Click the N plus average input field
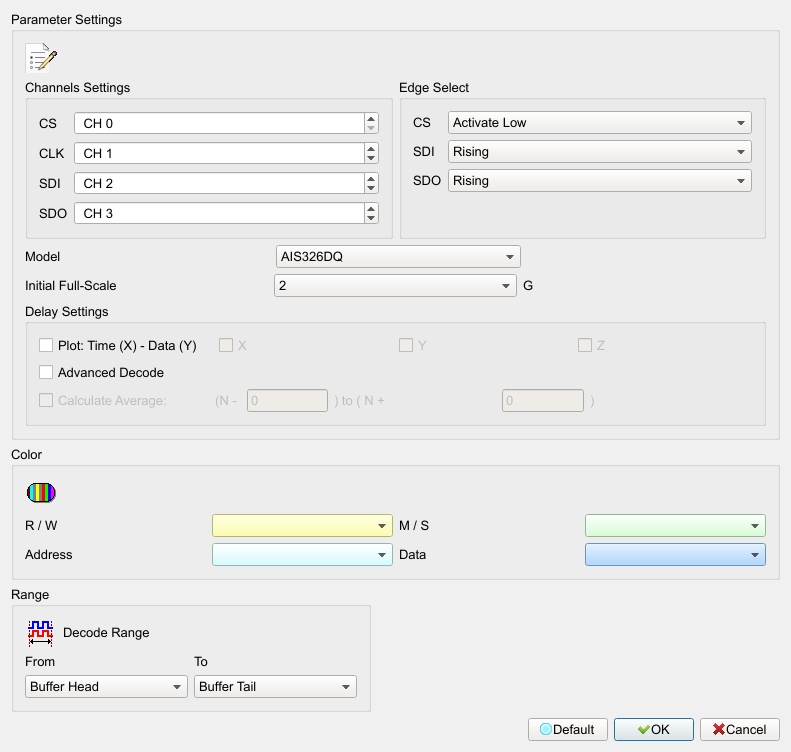Image resolution: width=791 pixels, height=752 pixels. tap(543, 400)
